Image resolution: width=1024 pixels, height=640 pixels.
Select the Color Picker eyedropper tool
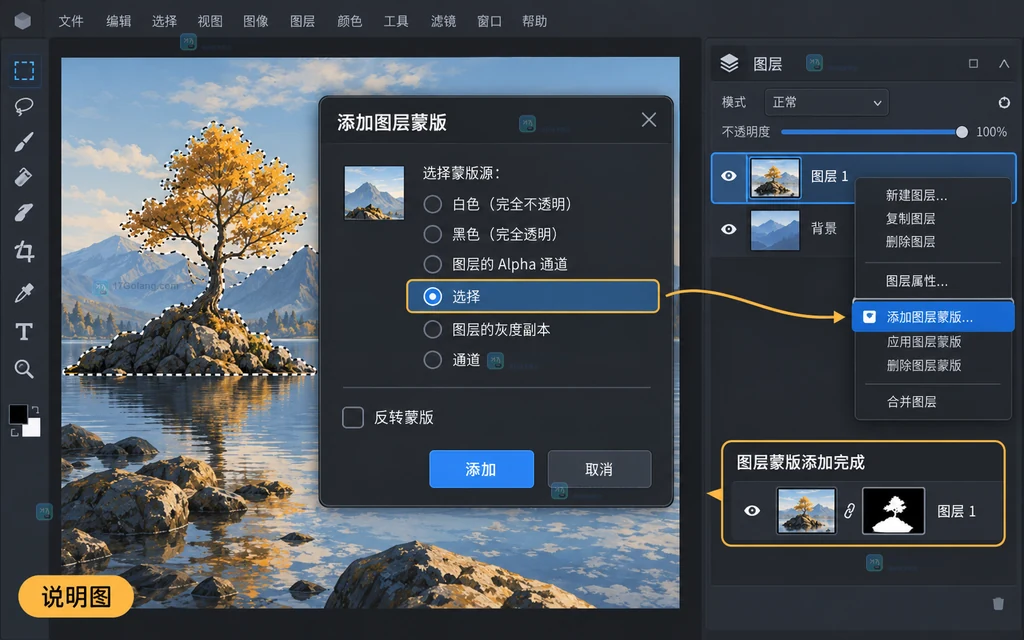pos(24,293)
